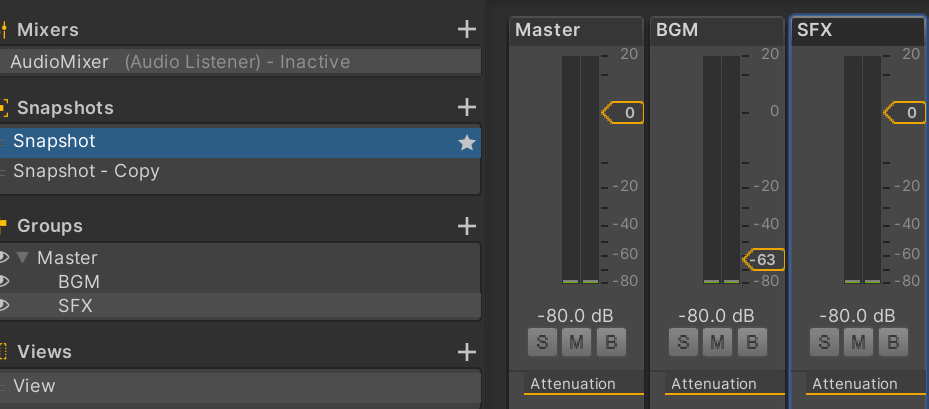Mute the BGM channel

717,343
